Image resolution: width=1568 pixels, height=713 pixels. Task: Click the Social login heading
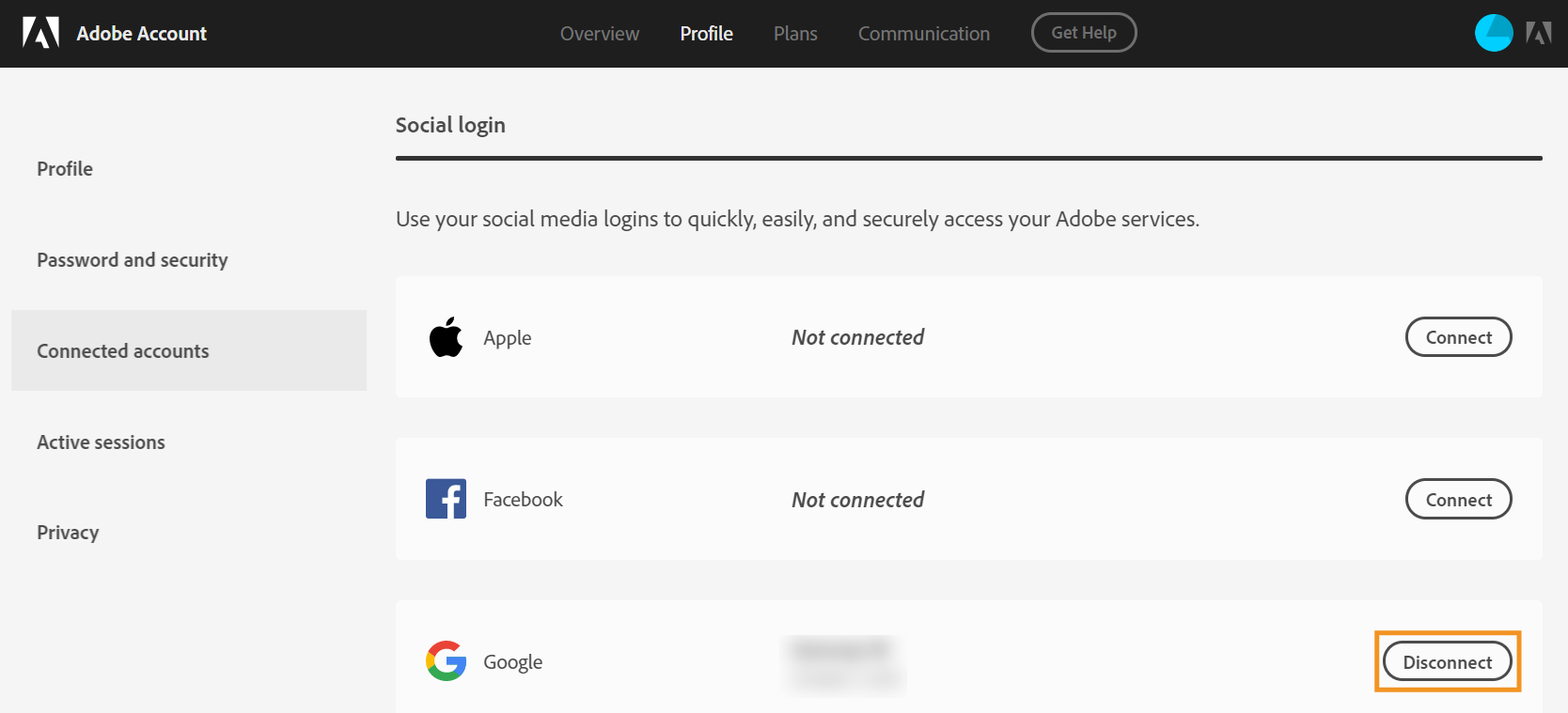click(450, 125)
